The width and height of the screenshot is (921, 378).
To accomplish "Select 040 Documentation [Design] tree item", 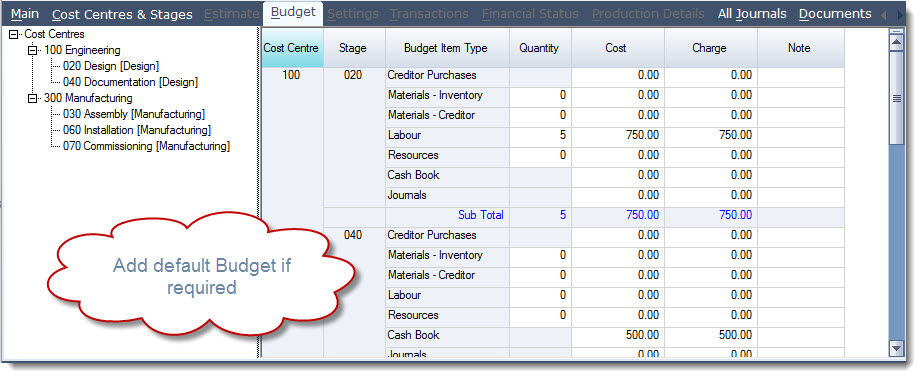I will coord(130,82).
